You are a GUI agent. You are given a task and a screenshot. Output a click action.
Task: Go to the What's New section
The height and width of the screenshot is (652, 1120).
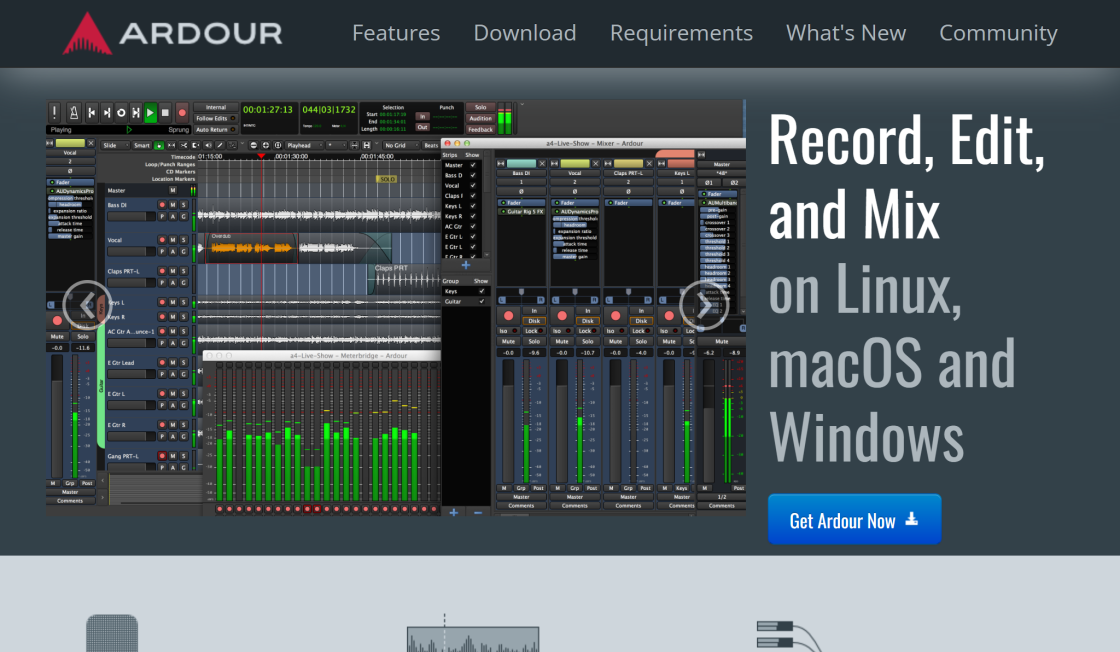(x=846, y=32)
